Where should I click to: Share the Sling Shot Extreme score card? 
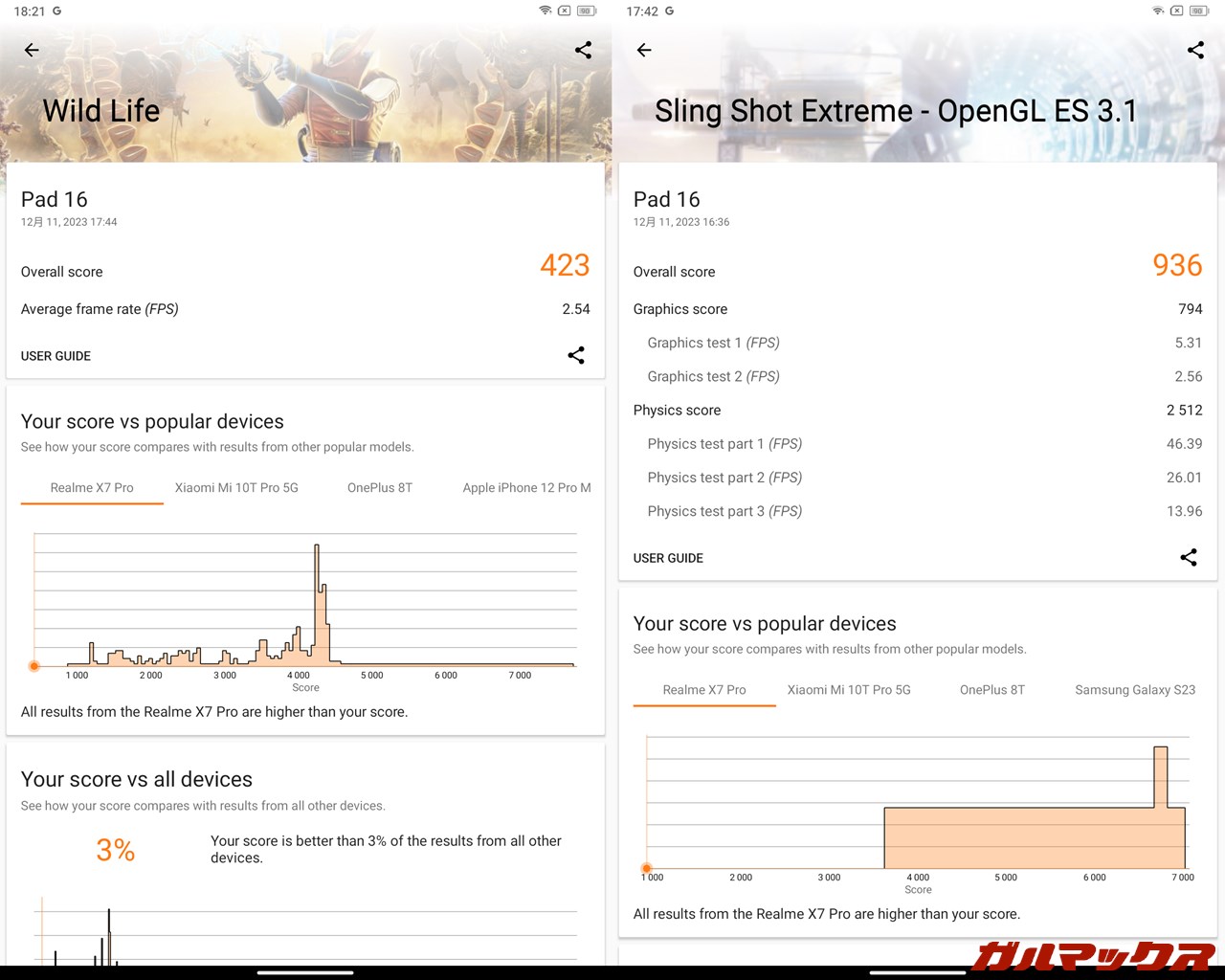point(1189,557)
